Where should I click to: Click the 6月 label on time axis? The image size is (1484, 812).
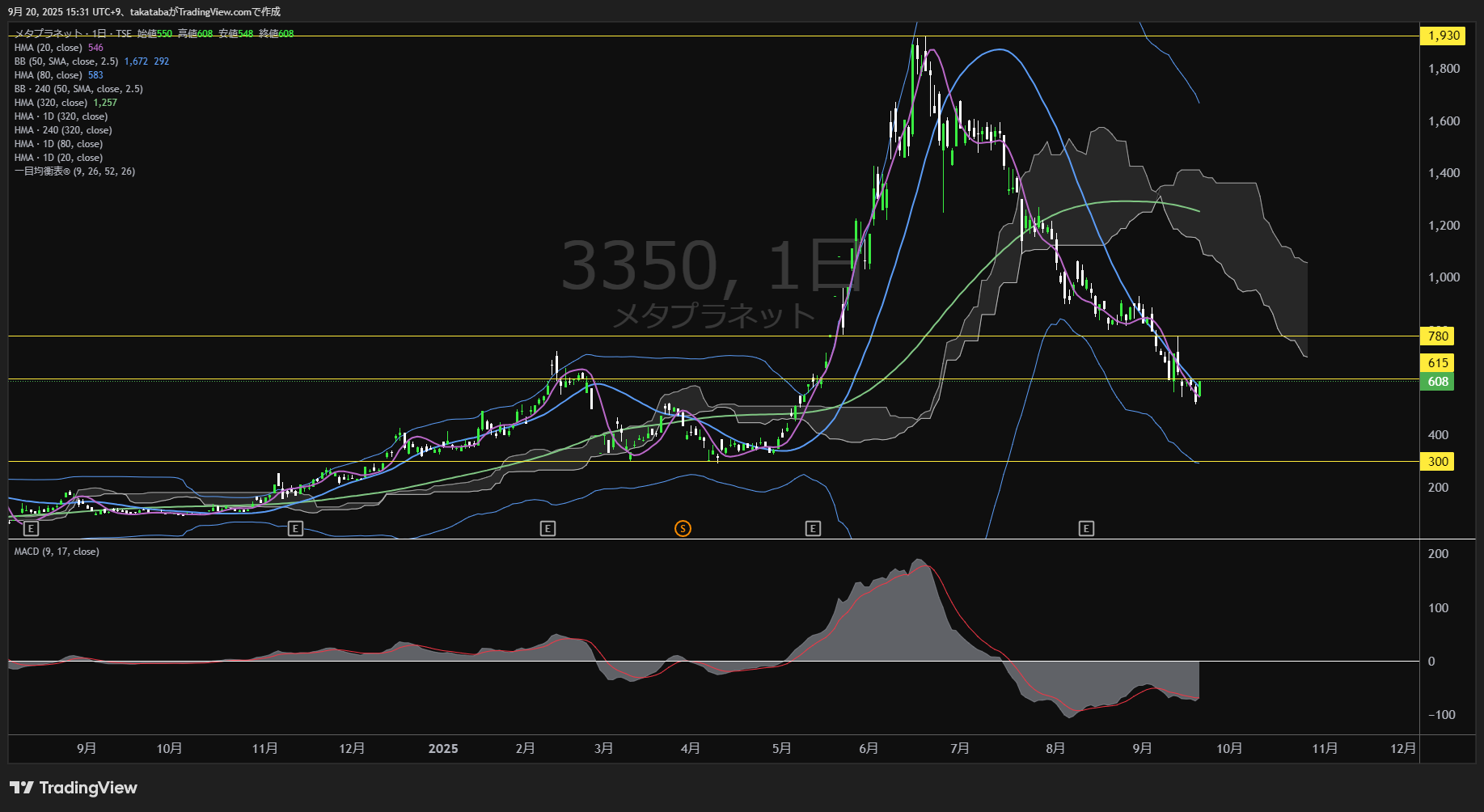click(869, 749)
